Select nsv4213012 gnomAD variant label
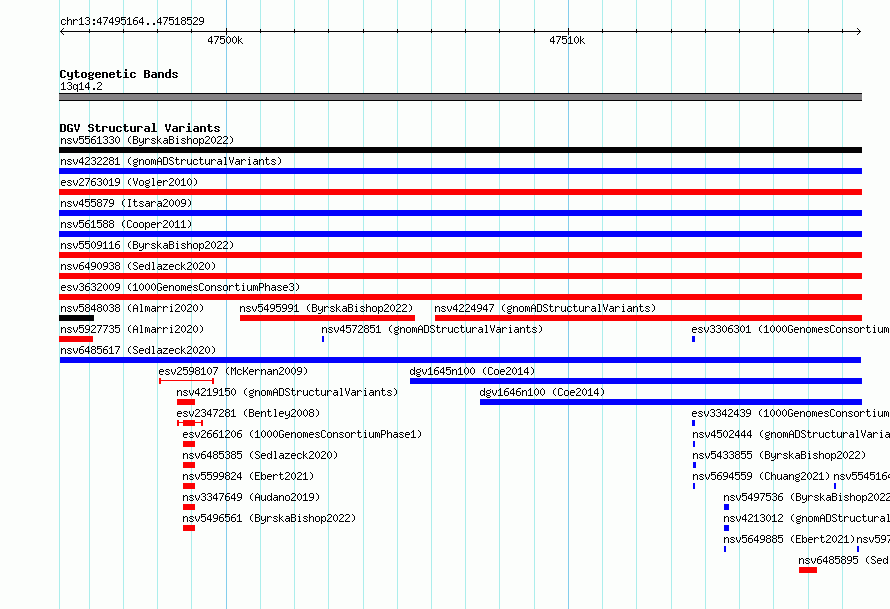Screen dimensions: 890x609 806,518
